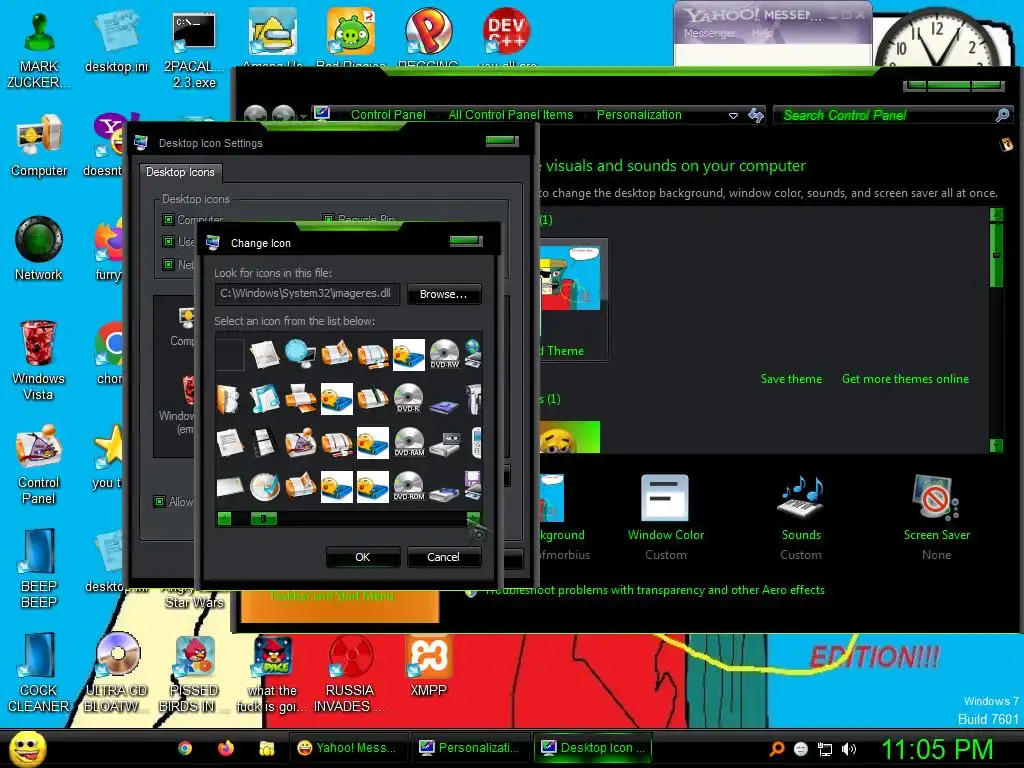Choose the filmstrip video icon

tap(264, 443)
